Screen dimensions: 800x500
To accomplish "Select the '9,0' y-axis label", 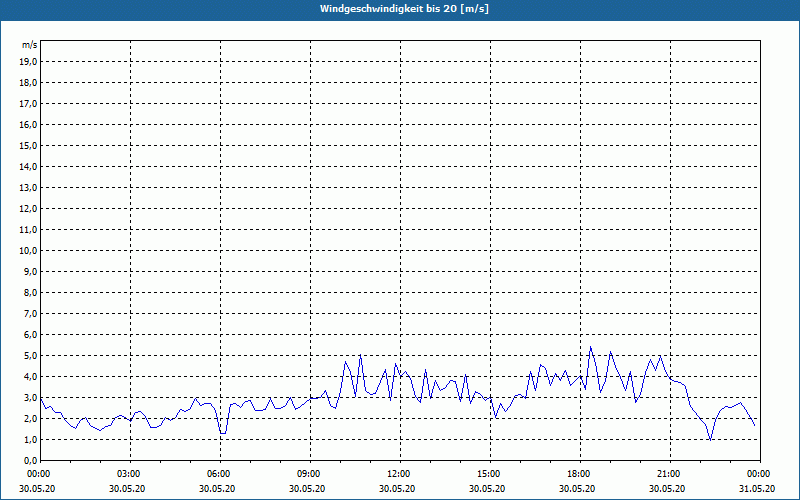I will click(31, 271).
